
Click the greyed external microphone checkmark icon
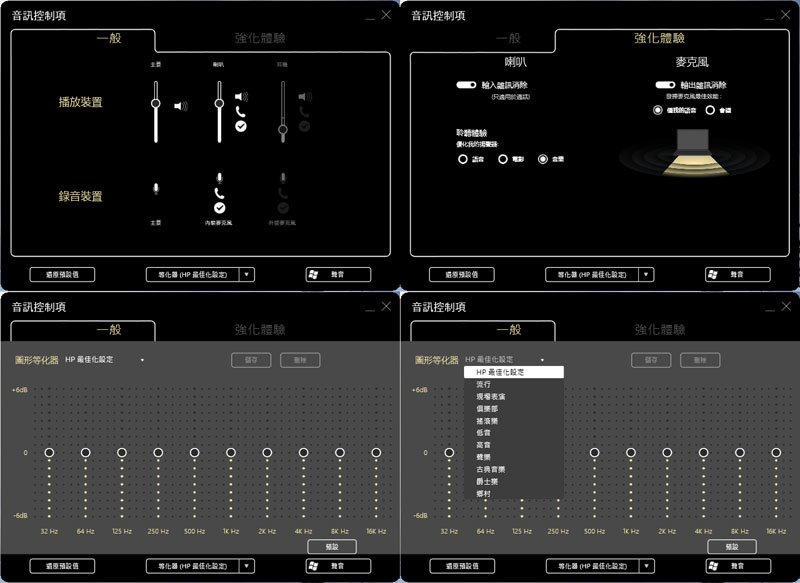pos(283,208)
